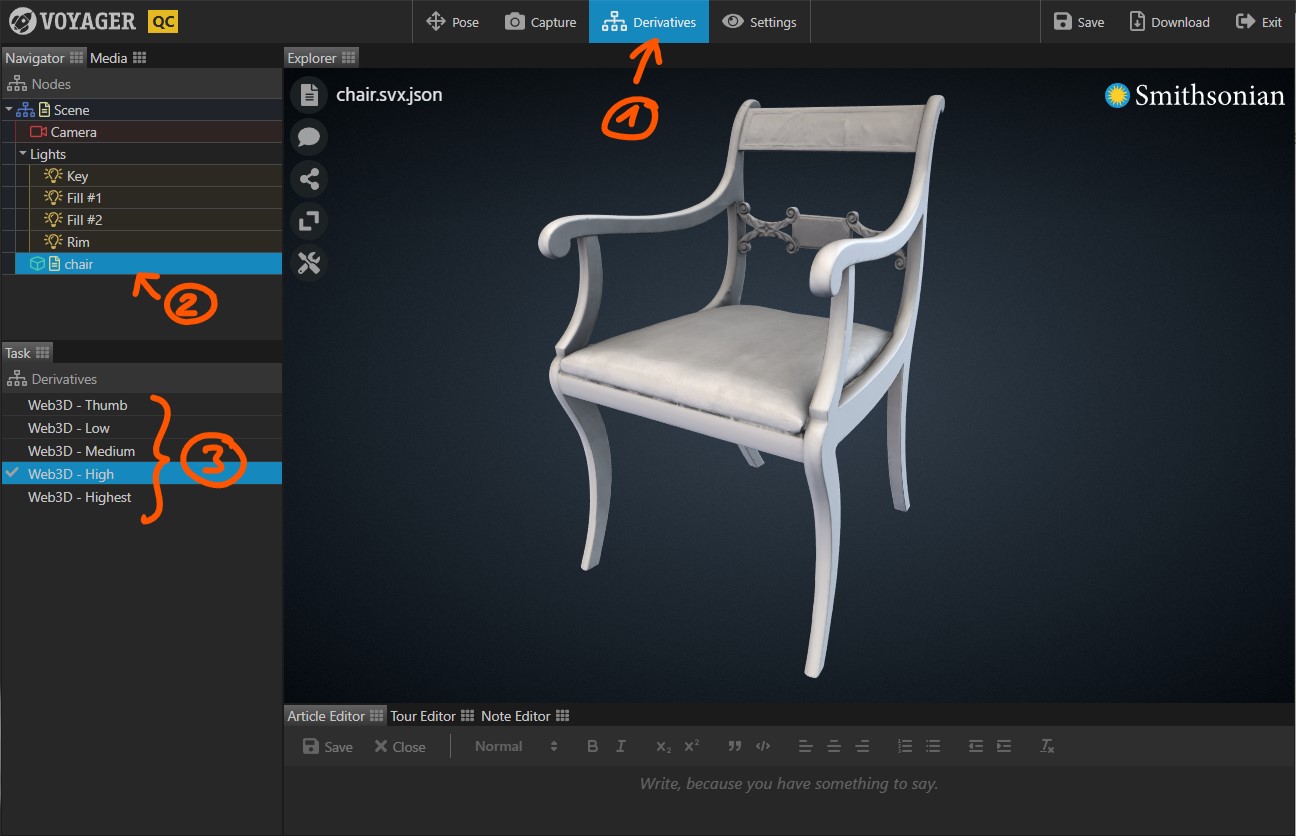Collapse the Scene tree node
The width and height of the screenshot is (1296, 836).
pyautogui.click(x=9, y=110)
